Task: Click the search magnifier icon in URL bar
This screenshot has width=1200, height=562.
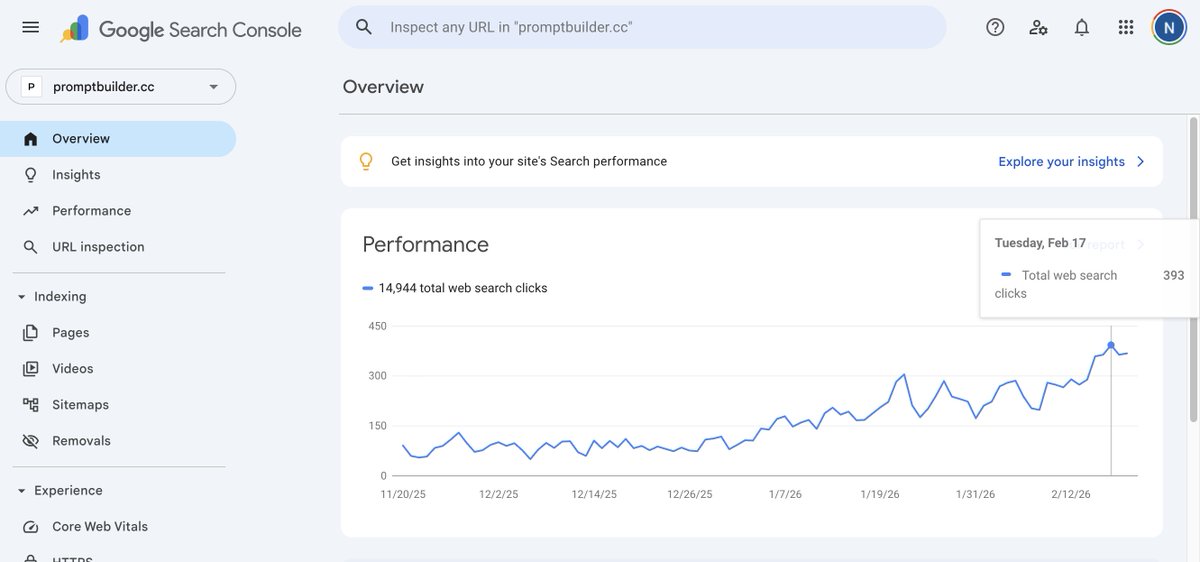Action: [364, 27]
